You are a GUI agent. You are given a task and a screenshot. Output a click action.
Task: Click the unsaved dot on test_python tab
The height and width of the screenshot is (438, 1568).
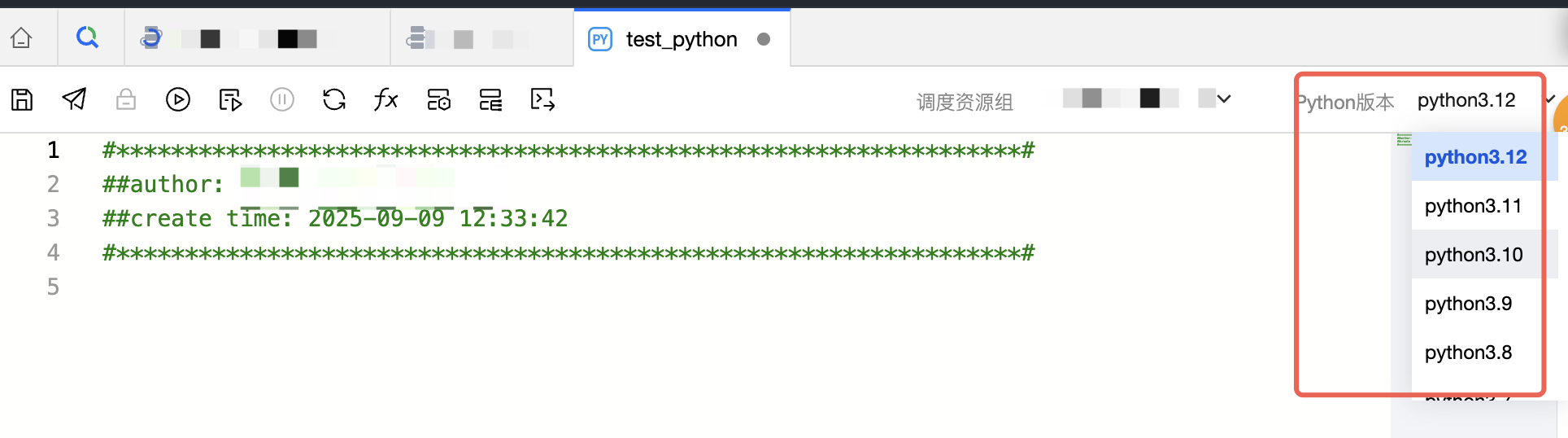click(764, 39)
